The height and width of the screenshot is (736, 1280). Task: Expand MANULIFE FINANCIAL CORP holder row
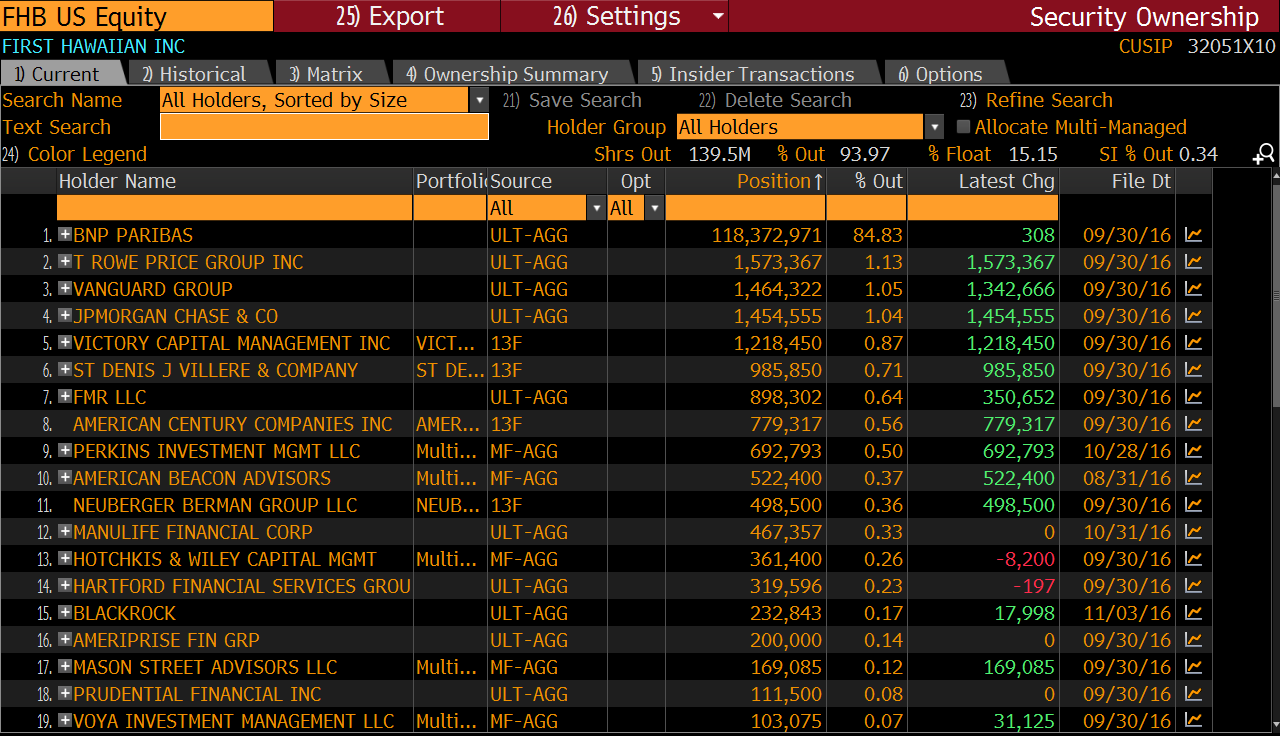pos(65,531)
